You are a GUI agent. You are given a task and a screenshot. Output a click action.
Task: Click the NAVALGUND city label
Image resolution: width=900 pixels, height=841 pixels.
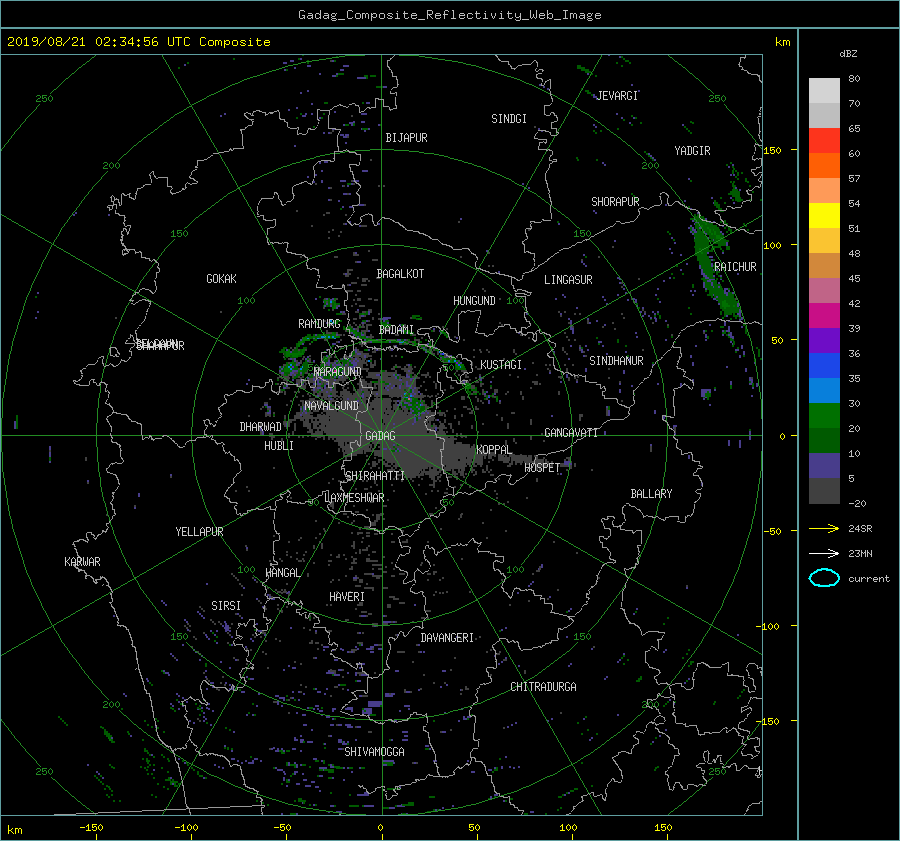pos(331,406)
